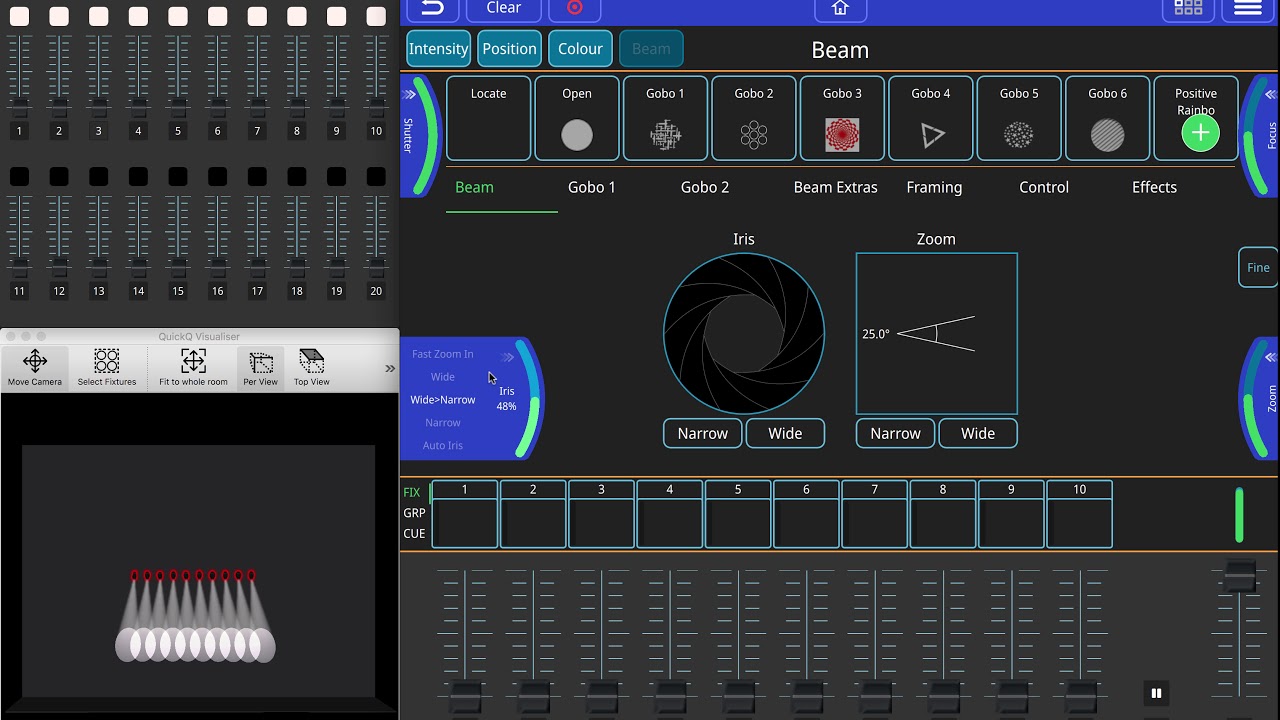Expand Visualiser toolbar overflow chevrons
Viewport: 1280px width, 720px height.
(x=390, y=369)
